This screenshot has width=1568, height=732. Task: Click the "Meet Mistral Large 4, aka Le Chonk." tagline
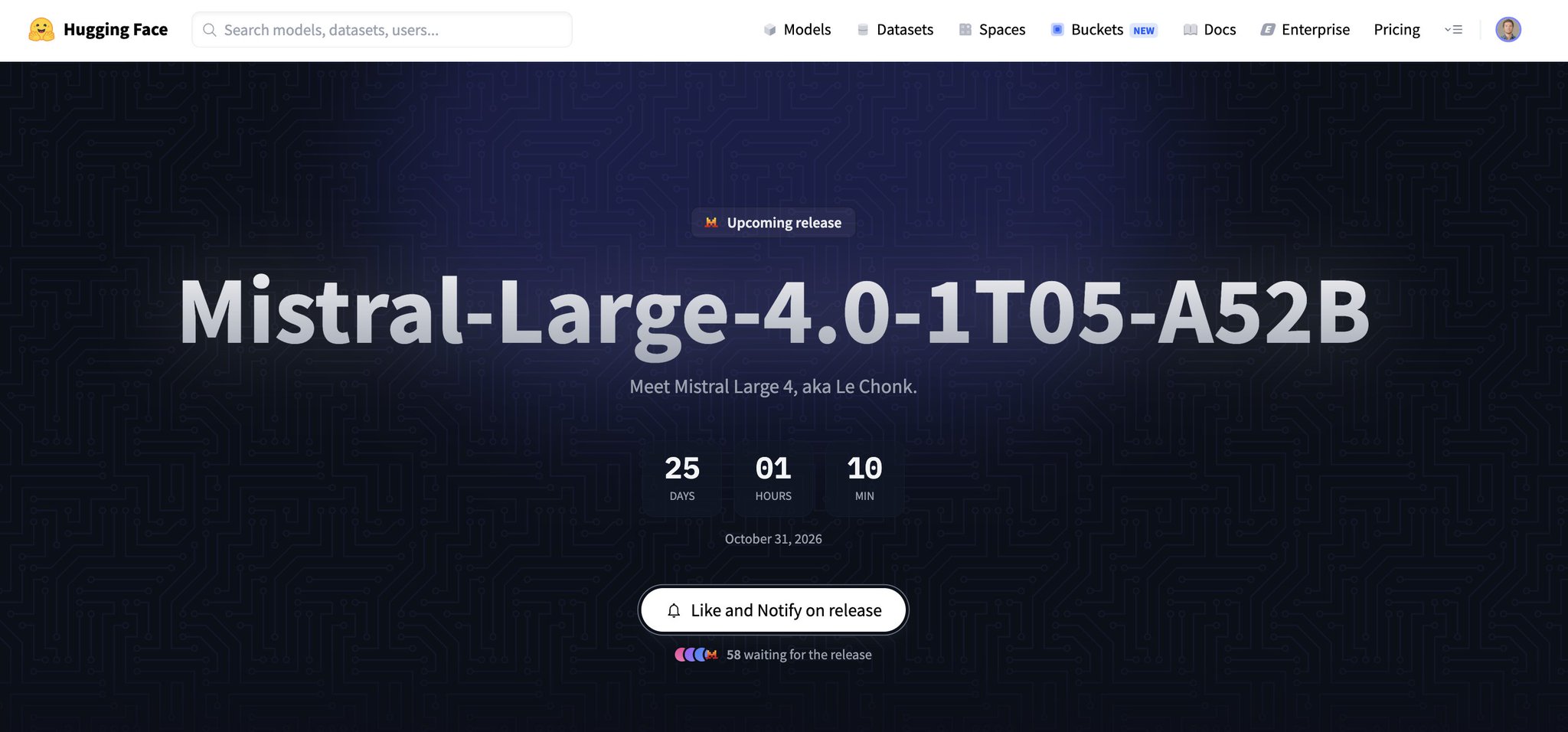coord(773,387)
